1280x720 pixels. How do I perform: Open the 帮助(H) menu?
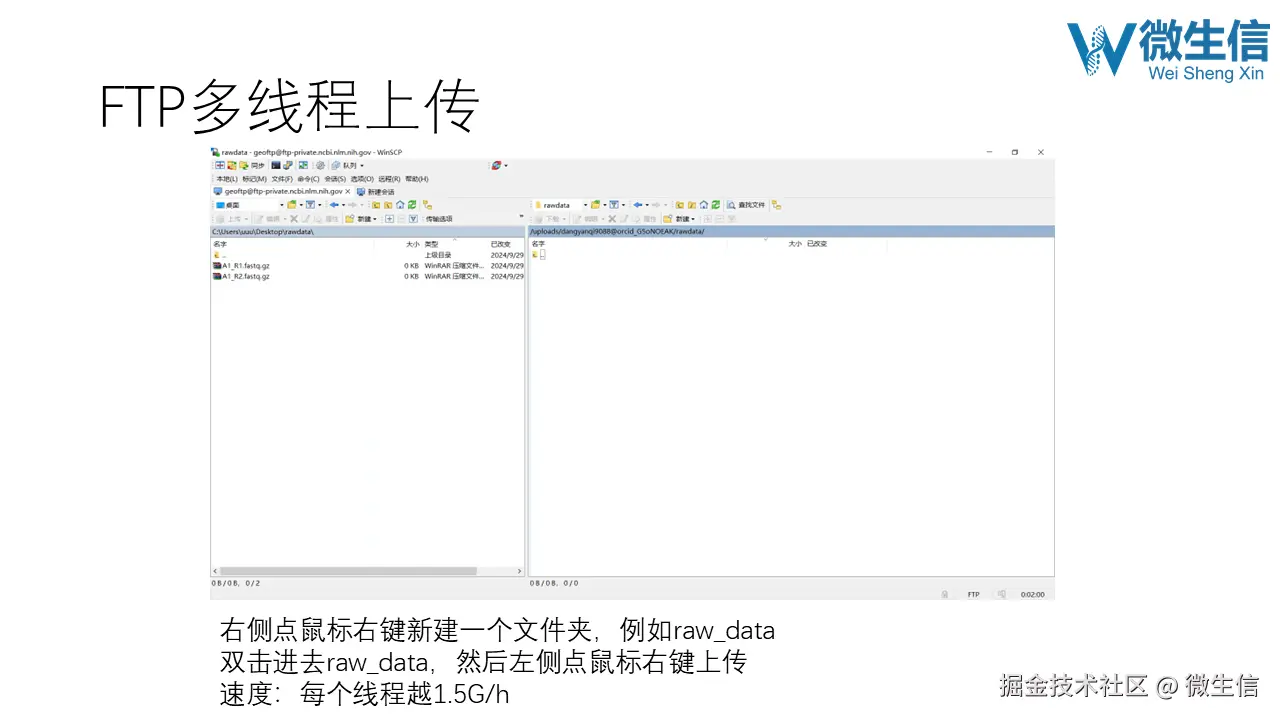418,179
